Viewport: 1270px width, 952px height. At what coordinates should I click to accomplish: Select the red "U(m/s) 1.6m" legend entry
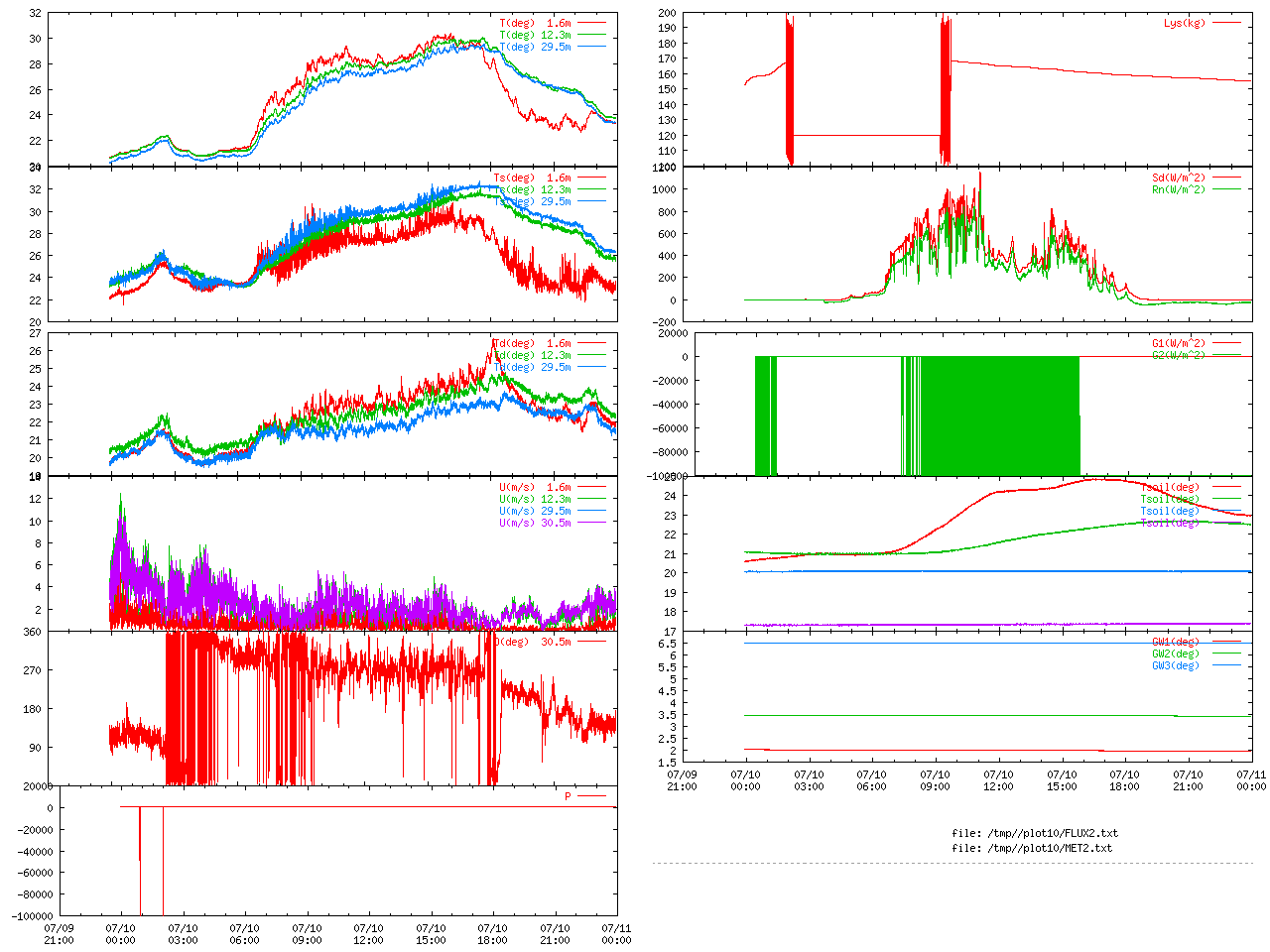pos(535,487)
